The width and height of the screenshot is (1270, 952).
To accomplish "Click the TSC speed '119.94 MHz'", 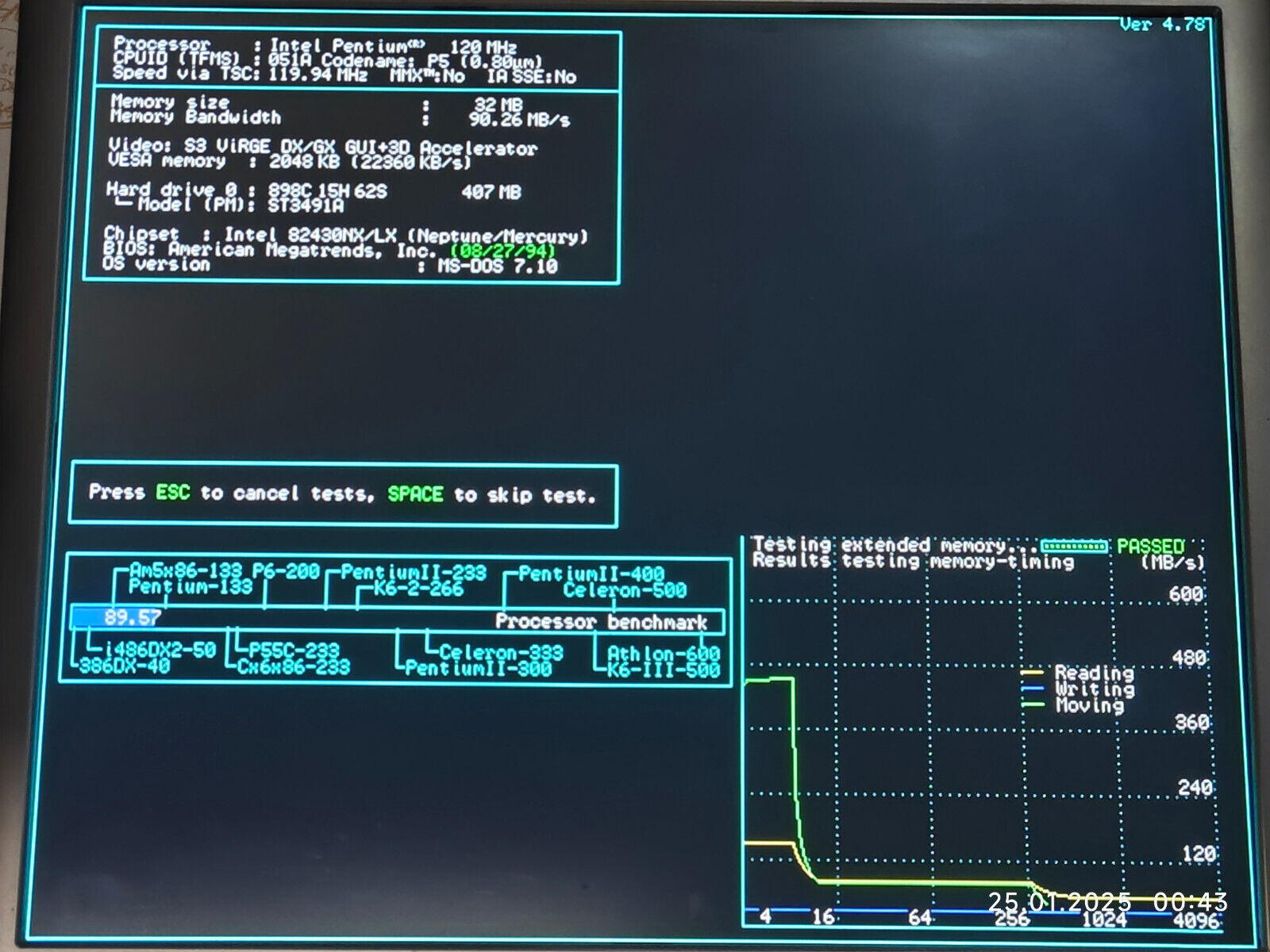I will pyautogui.click(x=317, y=75).
